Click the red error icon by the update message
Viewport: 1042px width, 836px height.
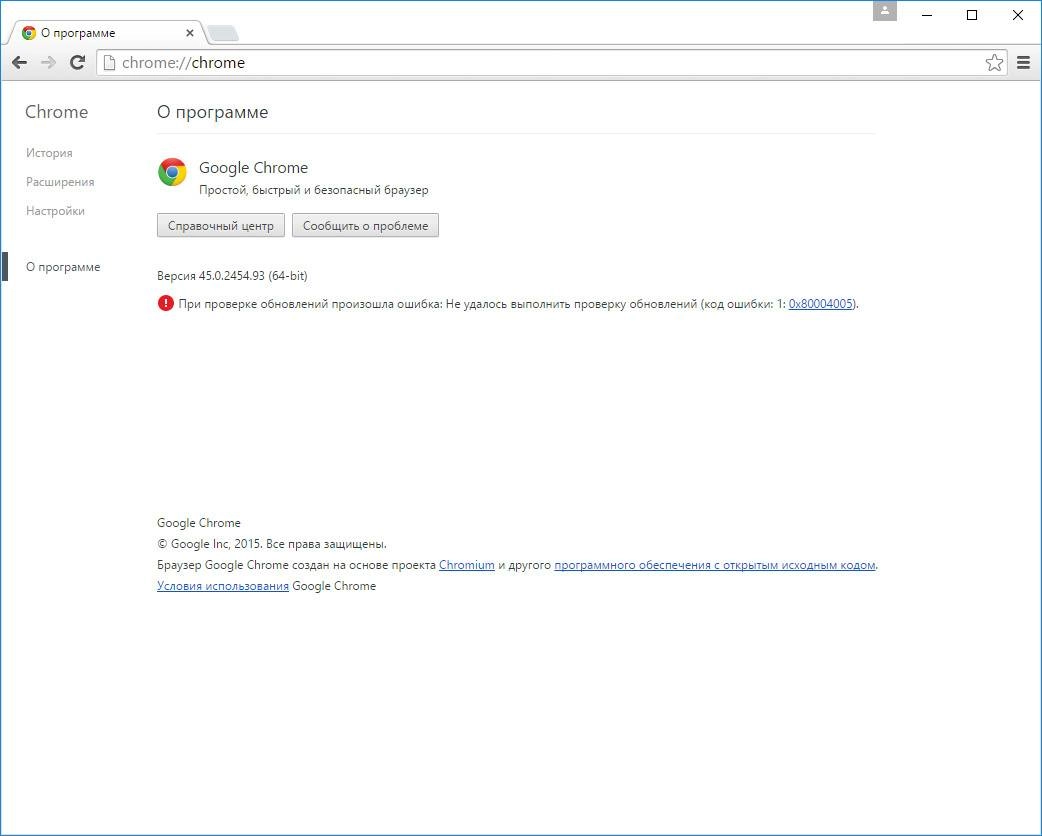coord(165,304)
